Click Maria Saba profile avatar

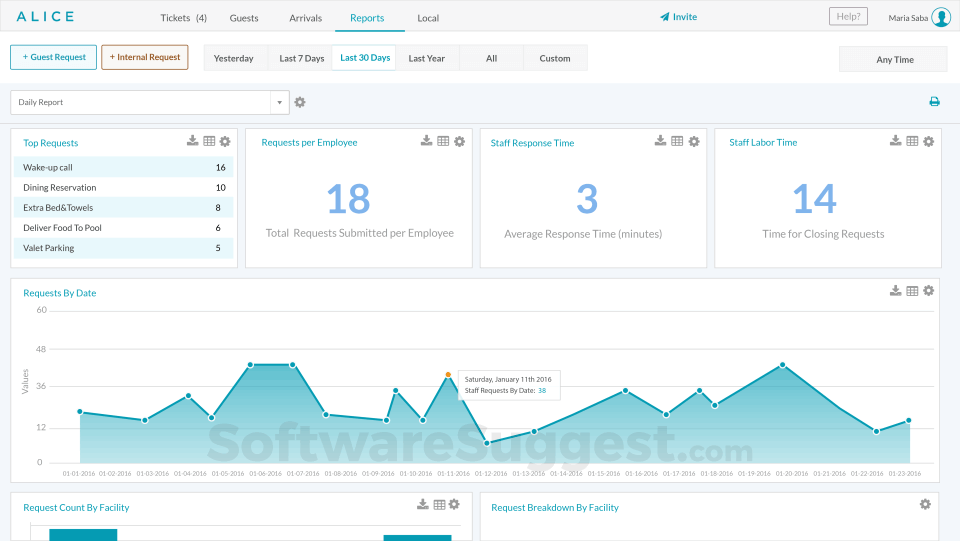pos(941,17)
